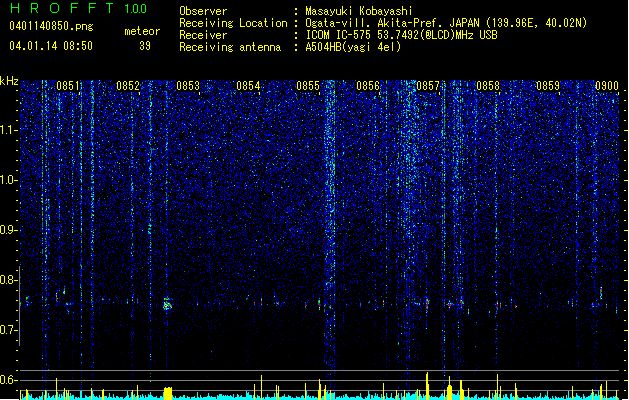Click the 0900 time marker
This screenshot has height=400, width=629.
tap(607, 86)
